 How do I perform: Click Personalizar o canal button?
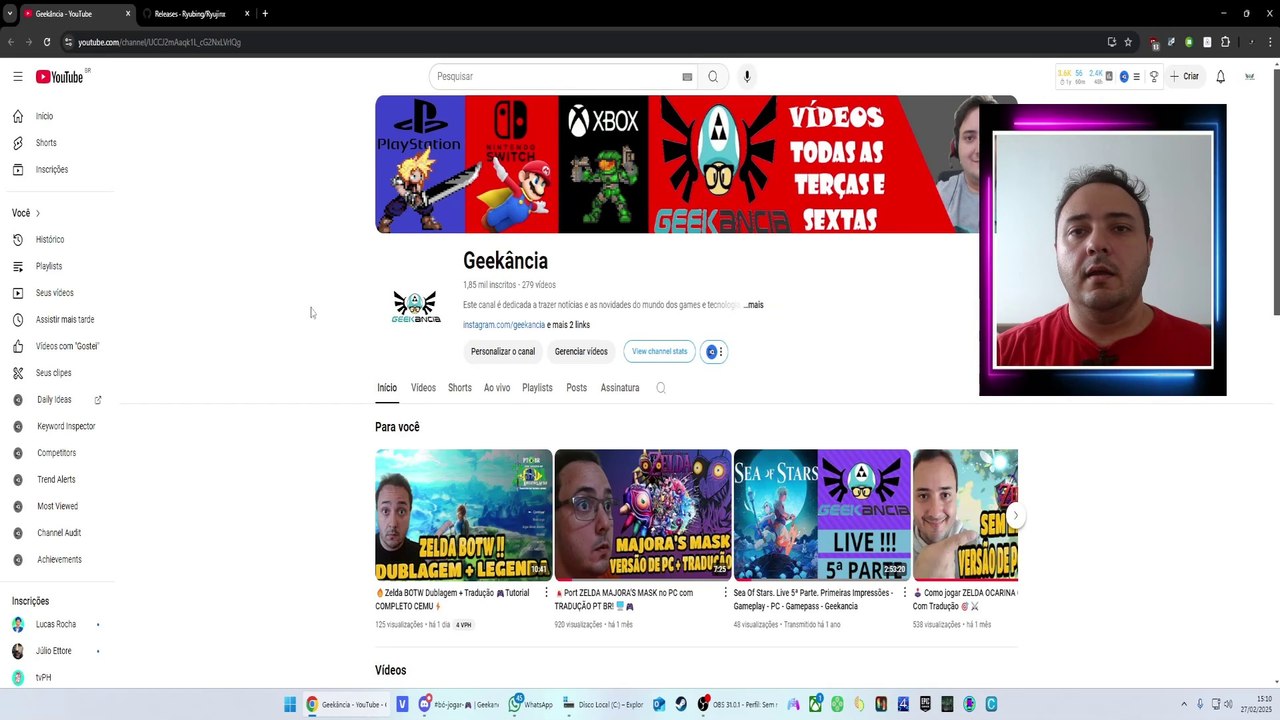tap(503, 352)
